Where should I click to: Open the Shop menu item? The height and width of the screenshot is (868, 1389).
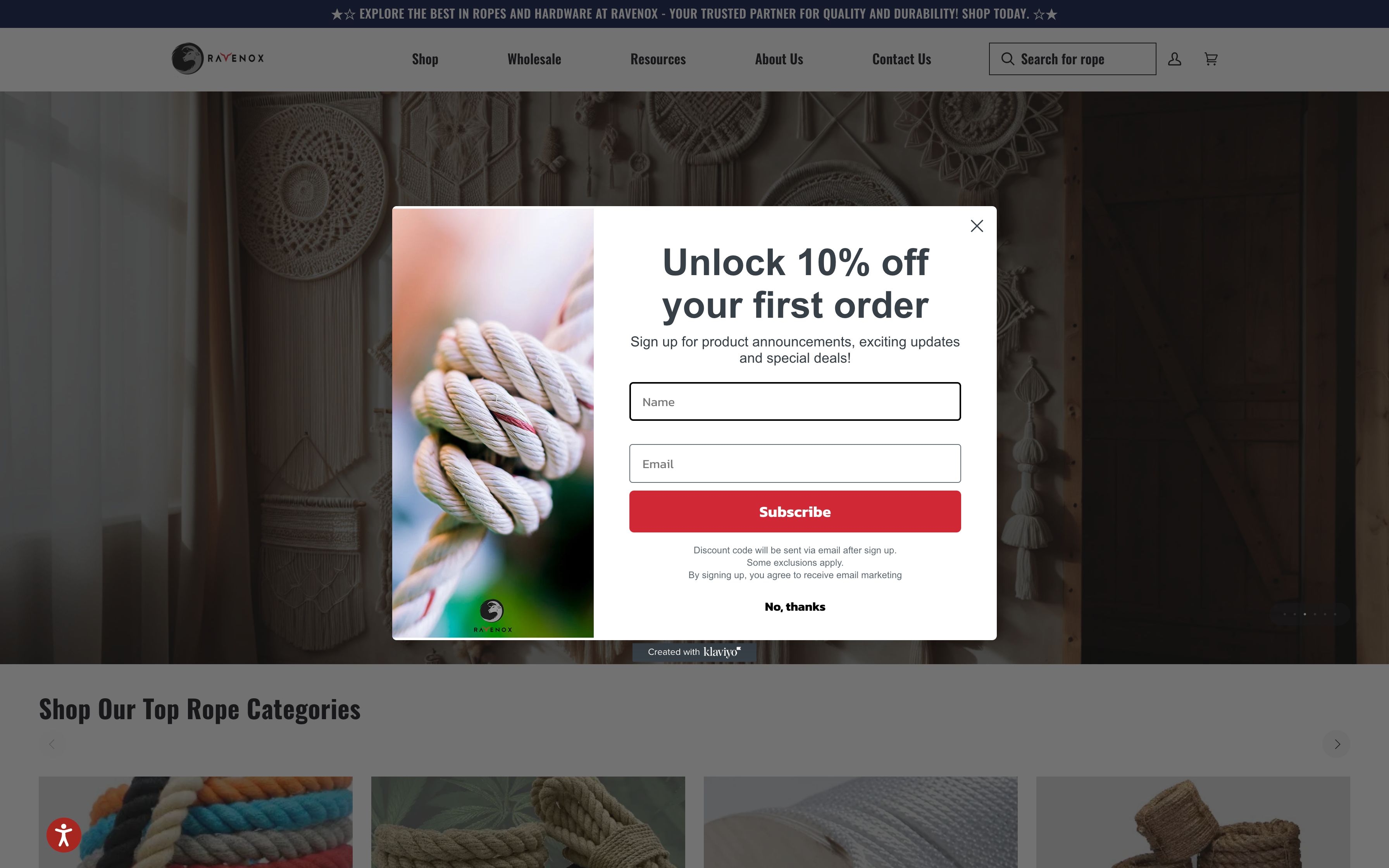click(x=425, y=58)
